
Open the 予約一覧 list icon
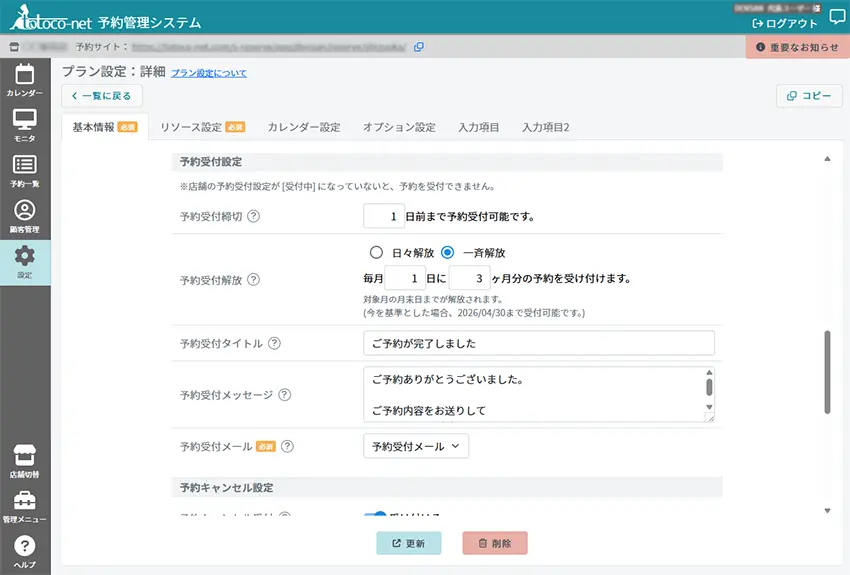(x=24, y=167)
